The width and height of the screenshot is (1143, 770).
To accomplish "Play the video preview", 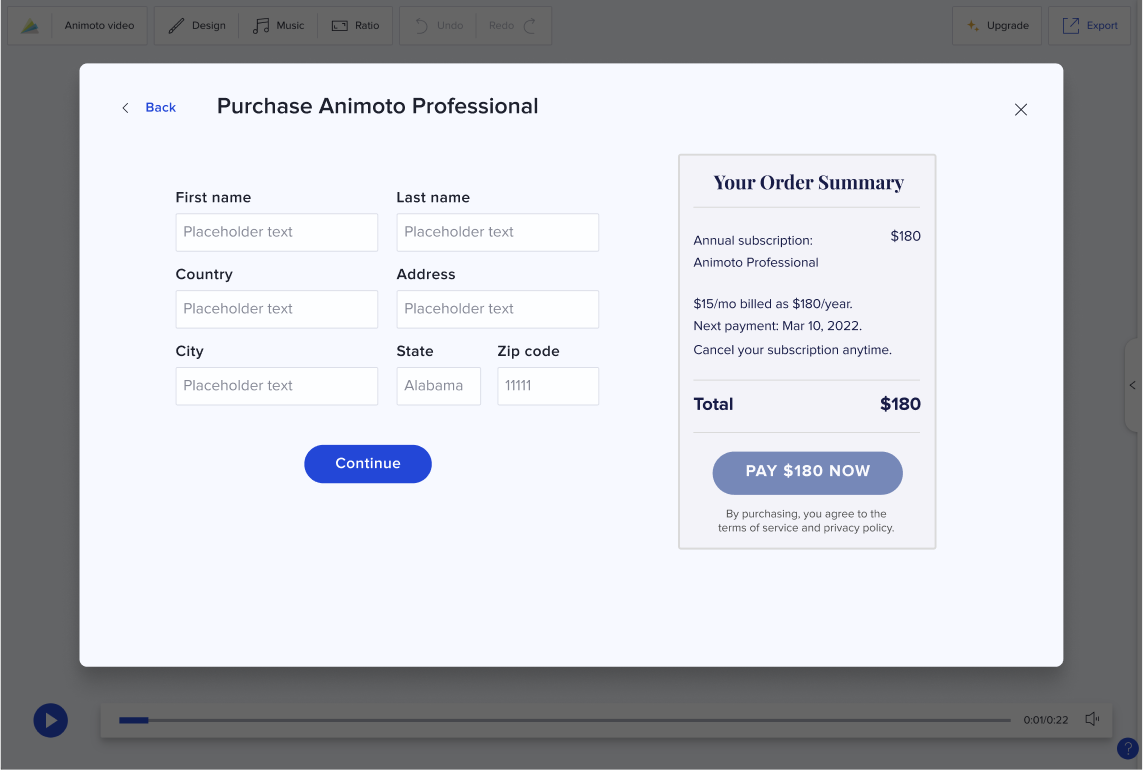I will [50, 720].
